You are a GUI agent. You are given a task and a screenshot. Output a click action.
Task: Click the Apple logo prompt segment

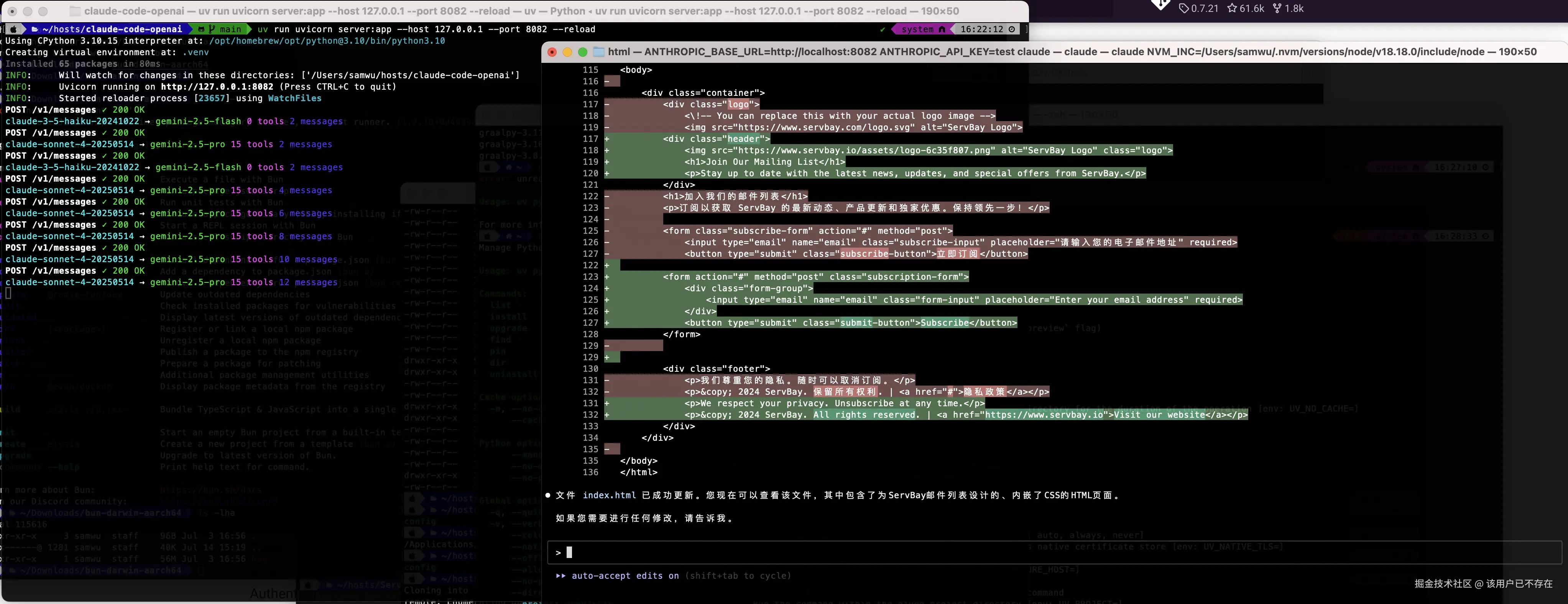13,29
